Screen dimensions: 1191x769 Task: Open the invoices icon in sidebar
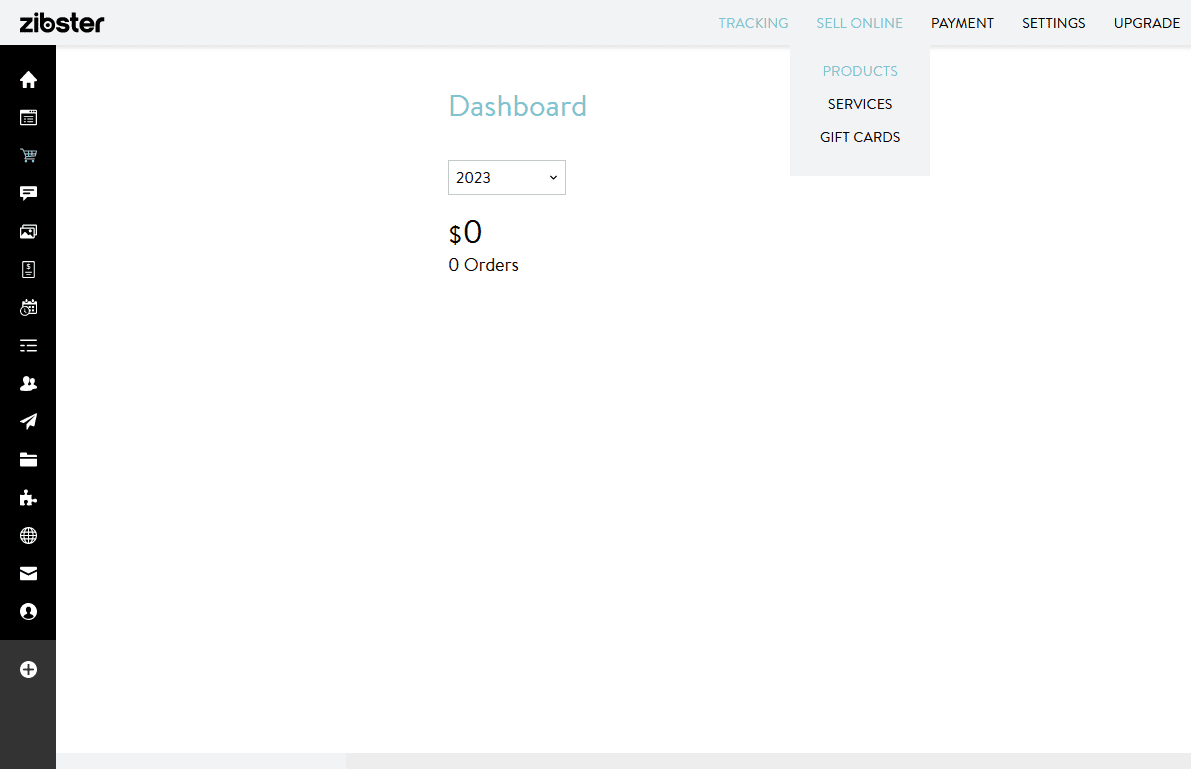(28, 269)
